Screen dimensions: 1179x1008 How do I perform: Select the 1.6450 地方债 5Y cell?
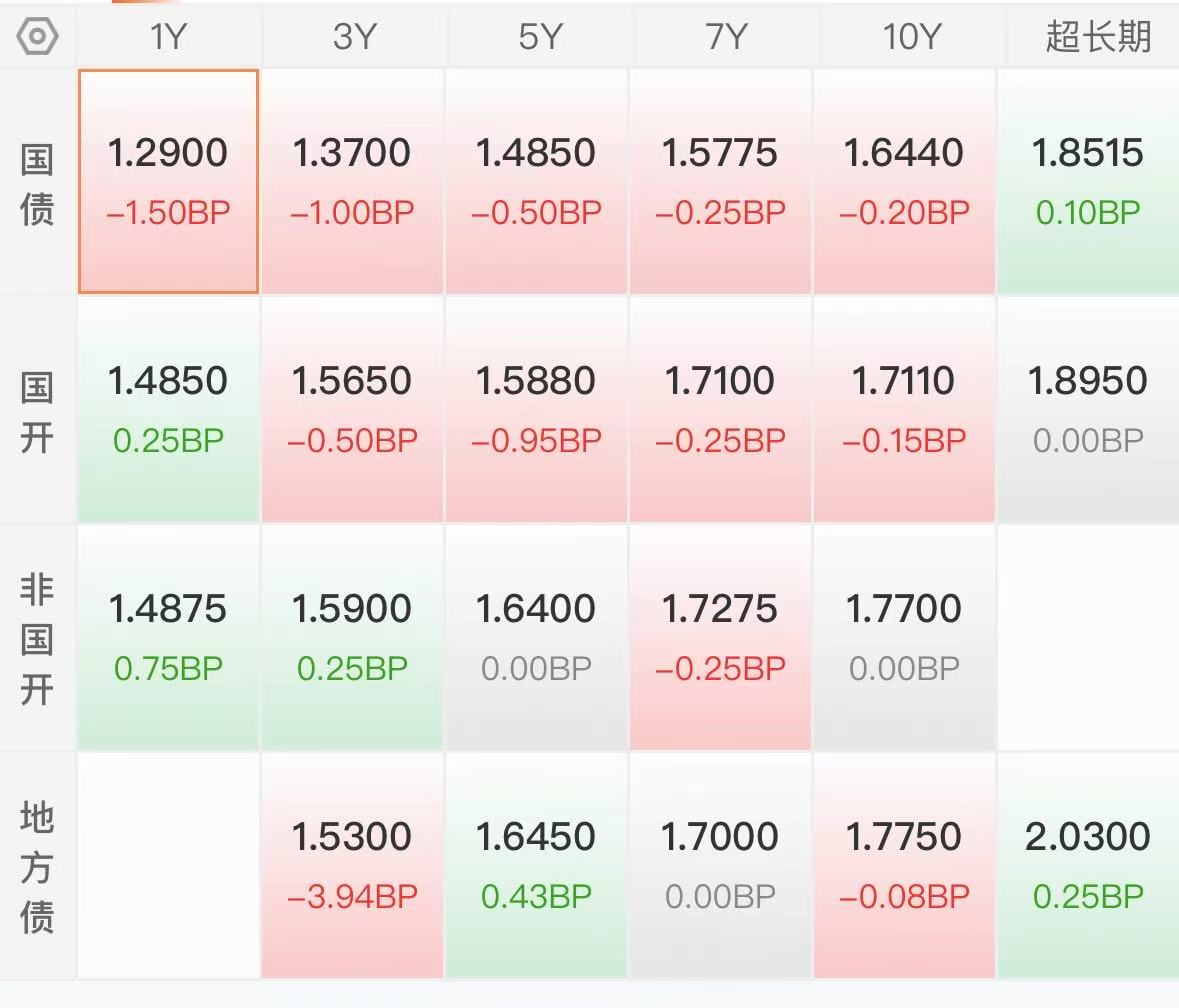536,865
